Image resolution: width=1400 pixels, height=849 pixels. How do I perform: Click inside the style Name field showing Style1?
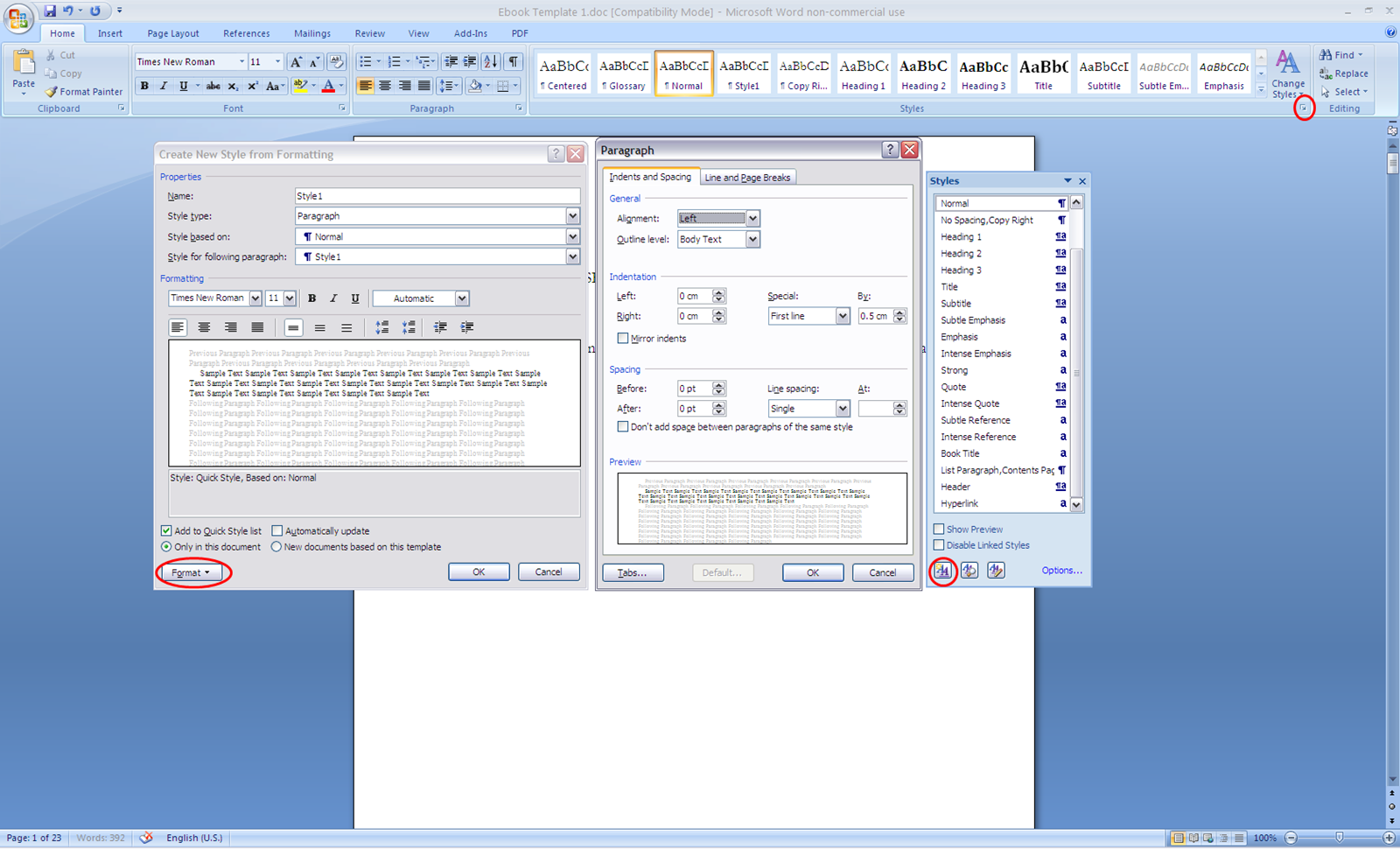(437, 195)
